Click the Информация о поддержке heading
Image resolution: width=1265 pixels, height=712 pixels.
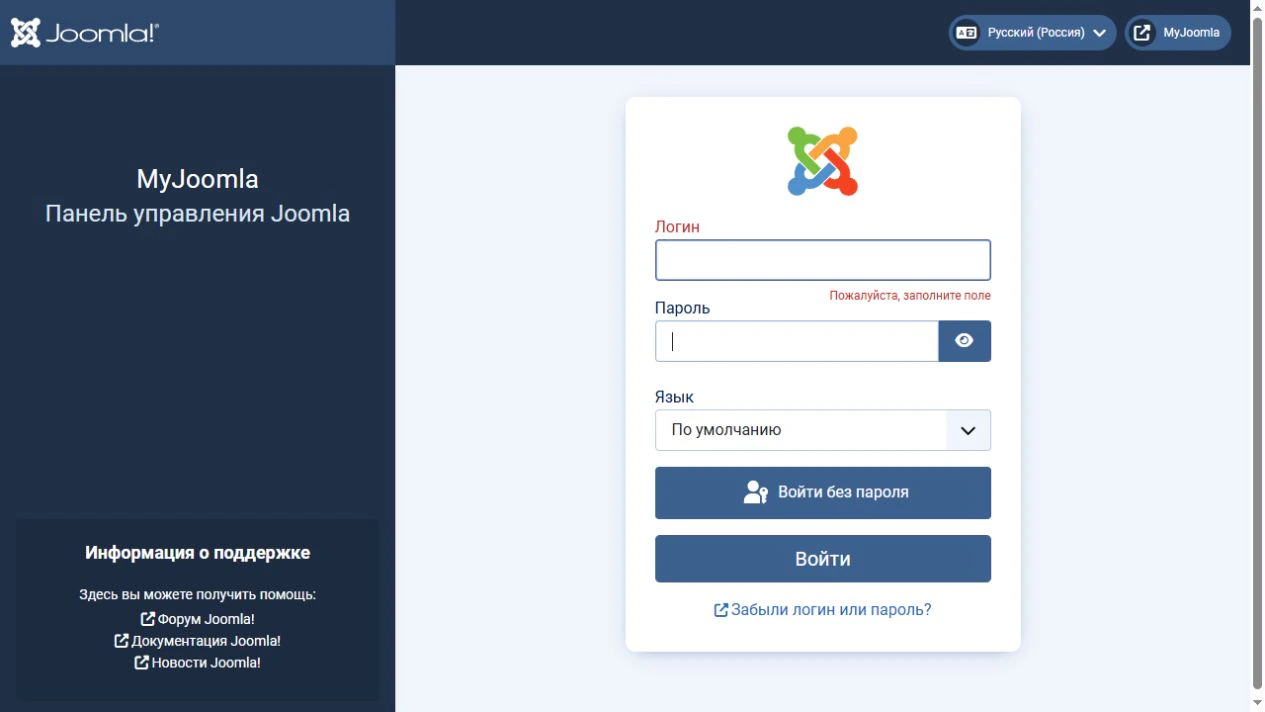tap(198, 553)
